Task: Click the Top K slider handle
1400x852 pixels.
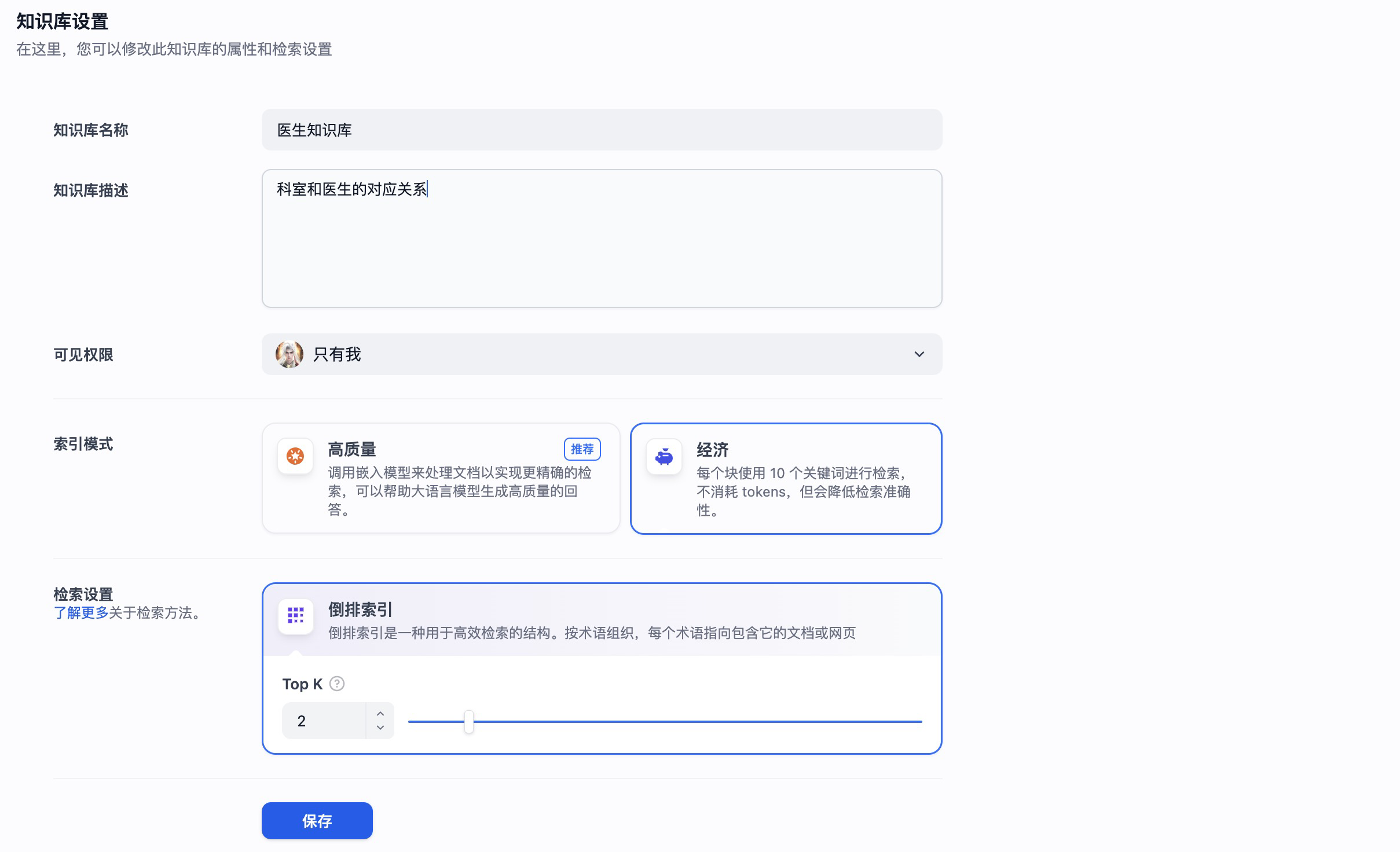Action: click(x=469, y=722)
